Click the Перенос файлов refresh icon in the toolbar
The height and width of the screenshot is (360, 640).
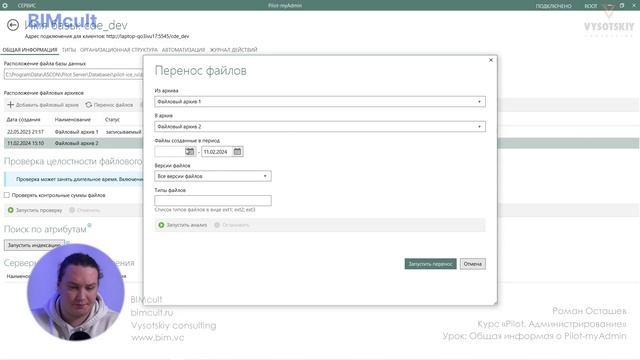[x=89, y=105]
